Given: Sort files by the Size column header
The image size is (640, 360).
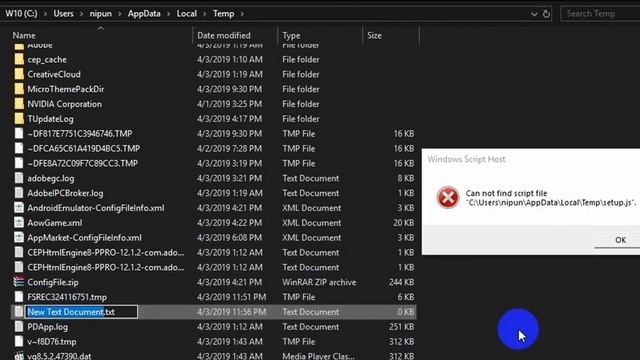Looking at the screenshot, I should click(374, 36).
